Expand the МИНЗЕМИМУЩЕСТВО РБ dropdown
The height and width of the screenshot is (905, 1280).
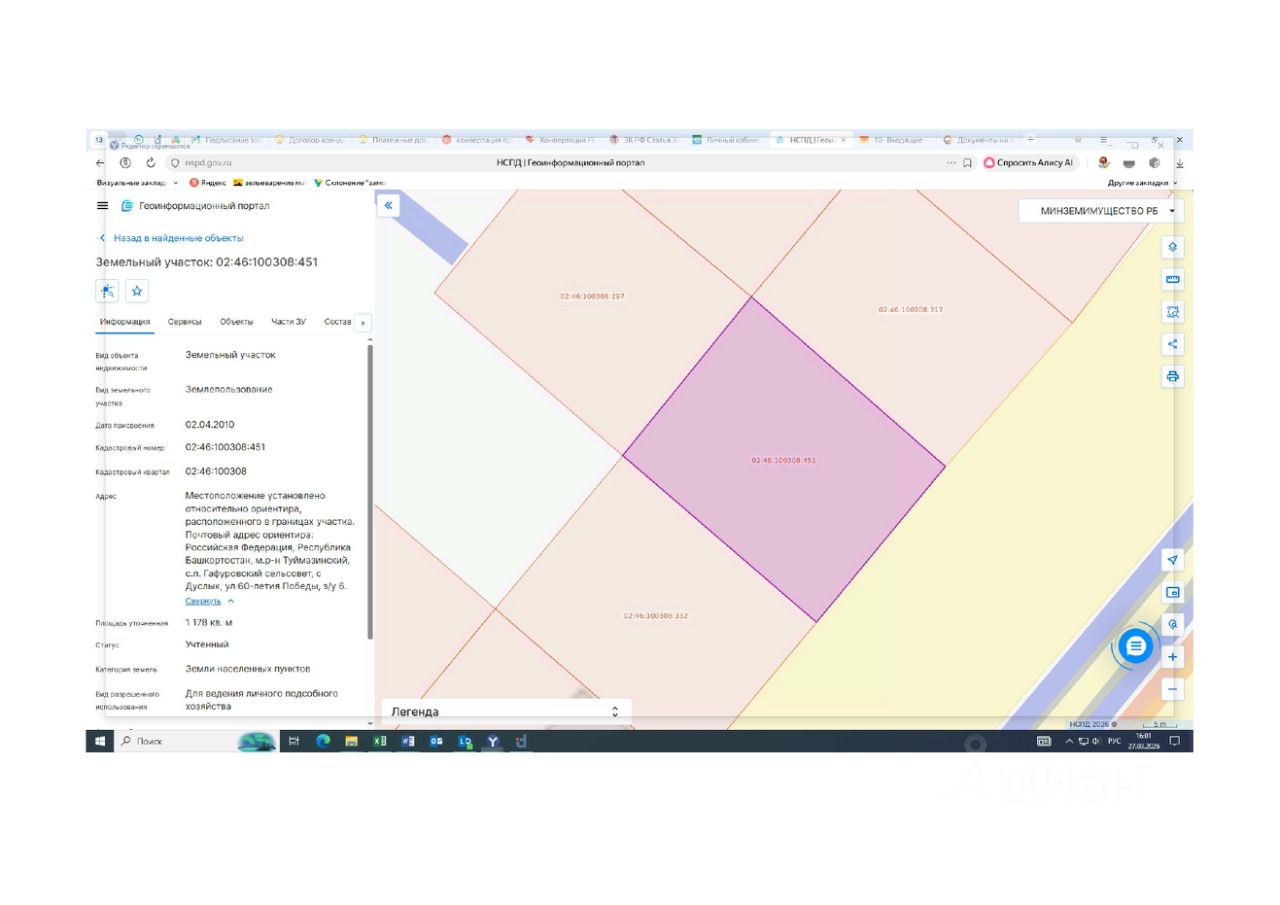coord(1100,211)
